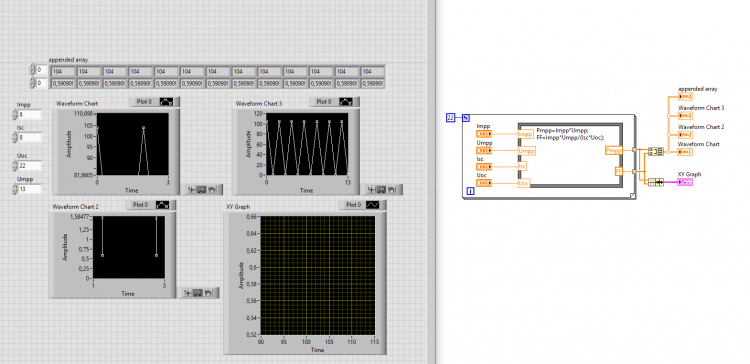Select Bundle node wired to XY Graph
Image resolution: width=750 pixels, height=364 pixels.
coord(656,182)
